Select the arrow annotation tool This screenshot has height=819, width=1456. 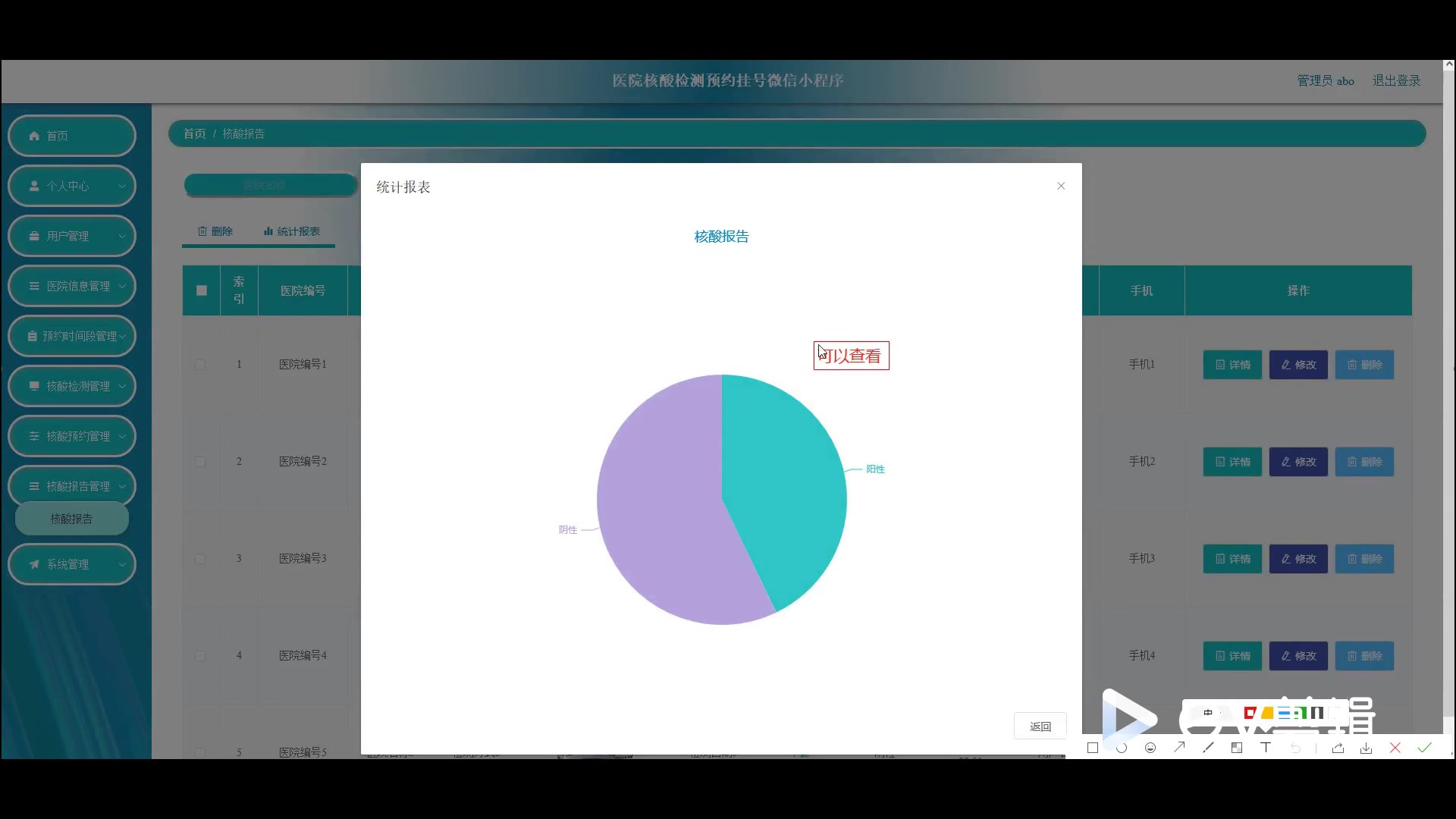(x=1179, y=748)
